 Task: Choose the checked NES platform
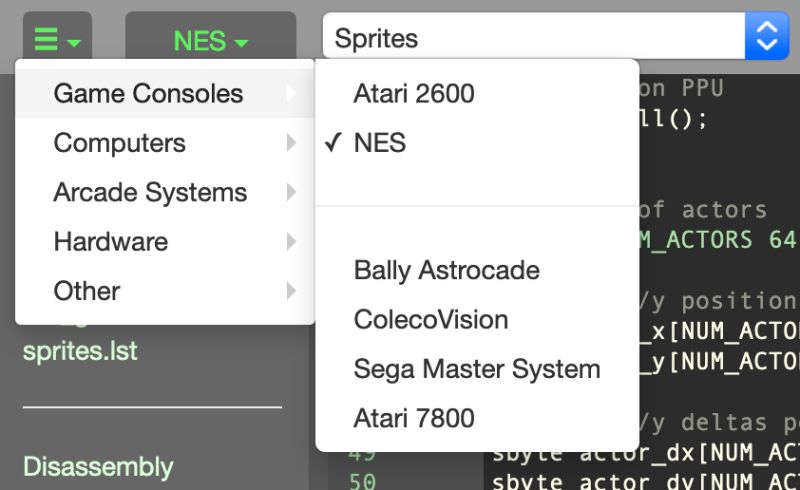(477, 143)
